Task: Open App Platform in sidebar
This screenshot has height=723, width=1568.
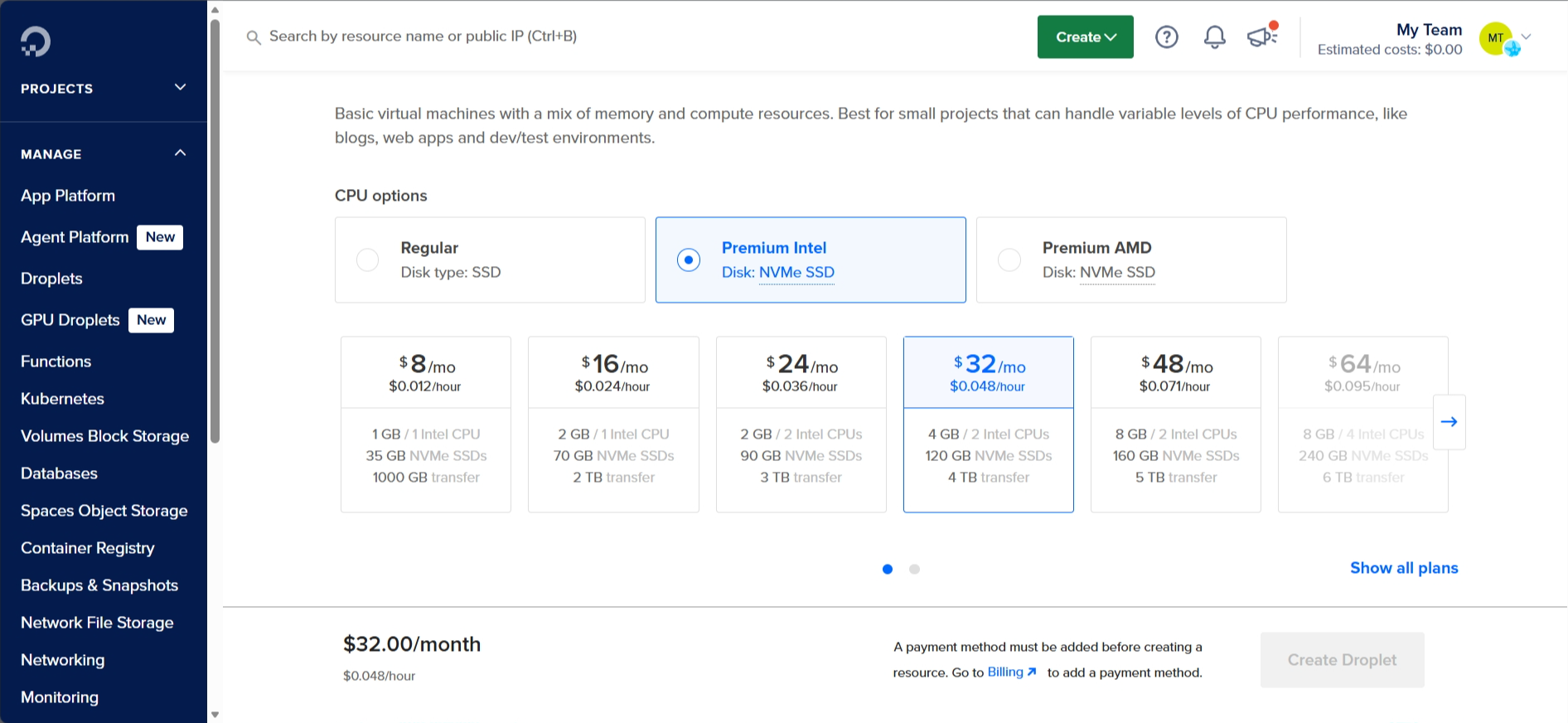Action: 68,196
